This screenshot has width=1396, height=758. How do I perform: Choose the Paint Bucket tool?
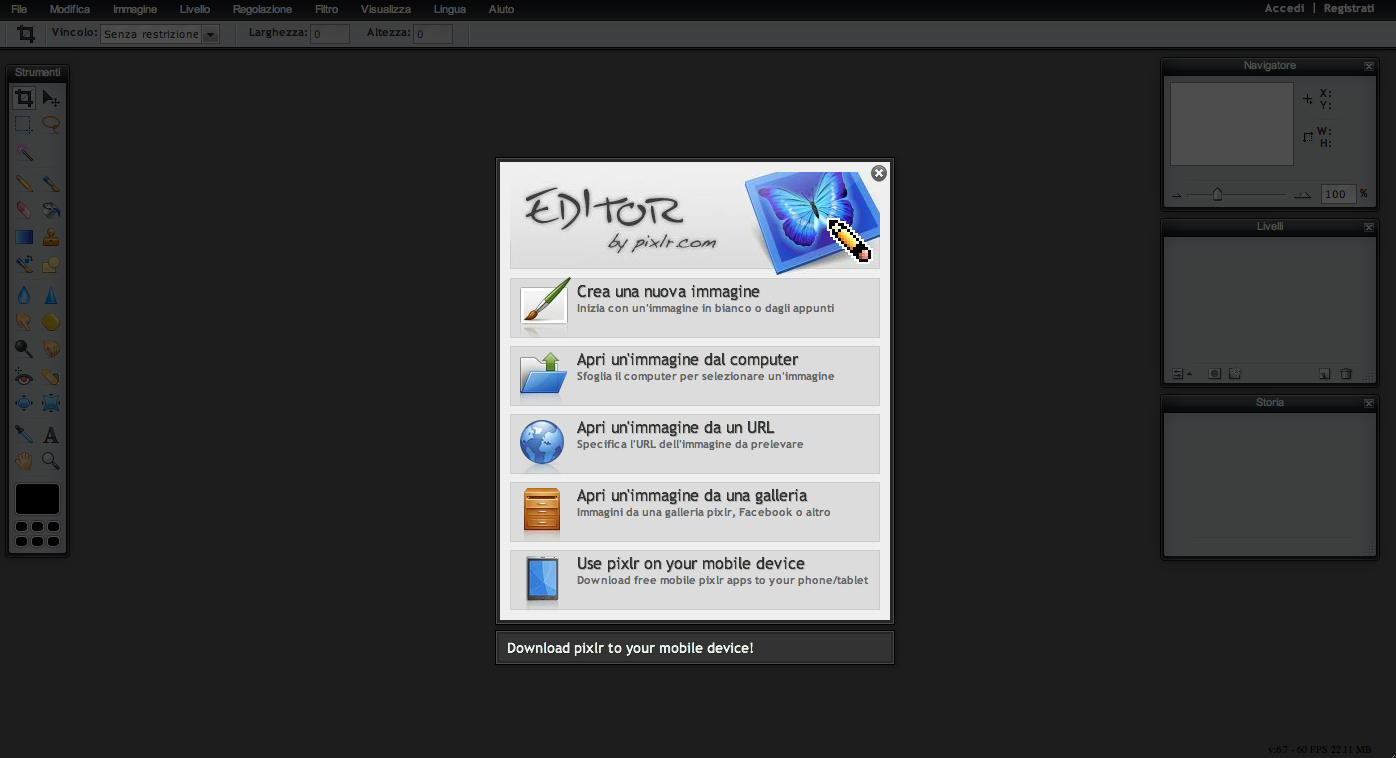point(51,210)
